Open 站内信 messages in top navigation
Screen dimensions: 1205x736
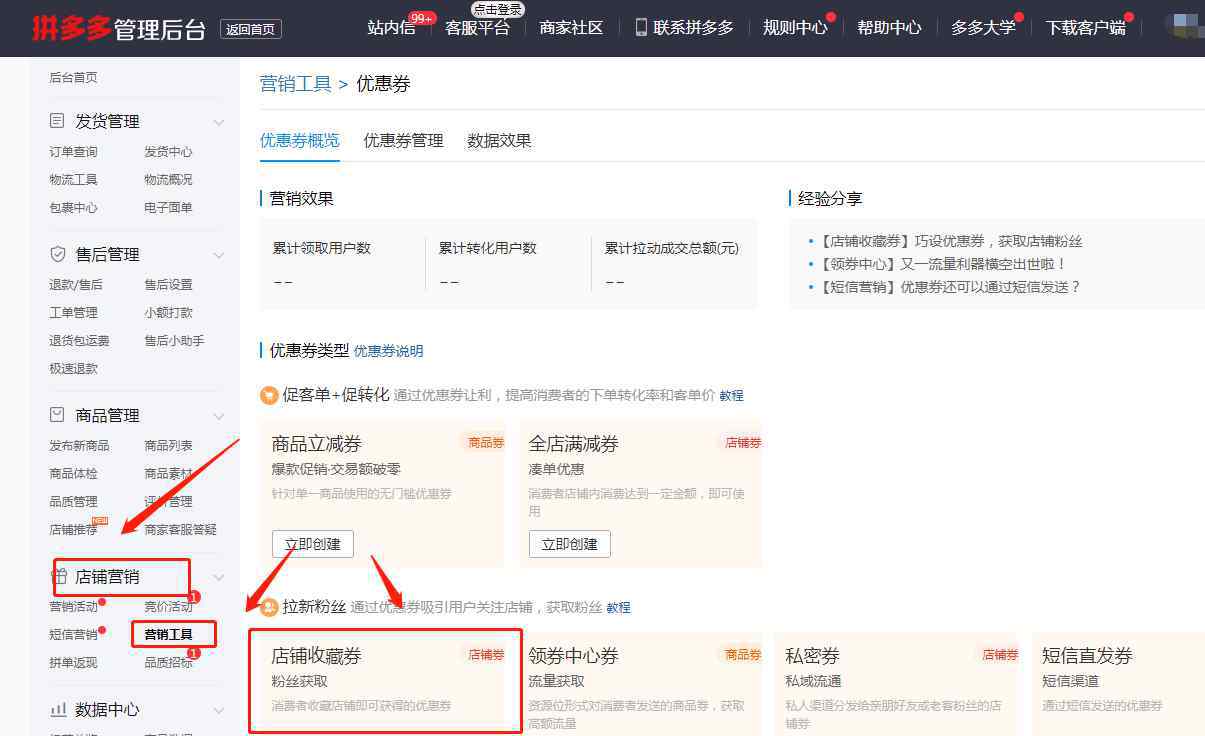391,28
